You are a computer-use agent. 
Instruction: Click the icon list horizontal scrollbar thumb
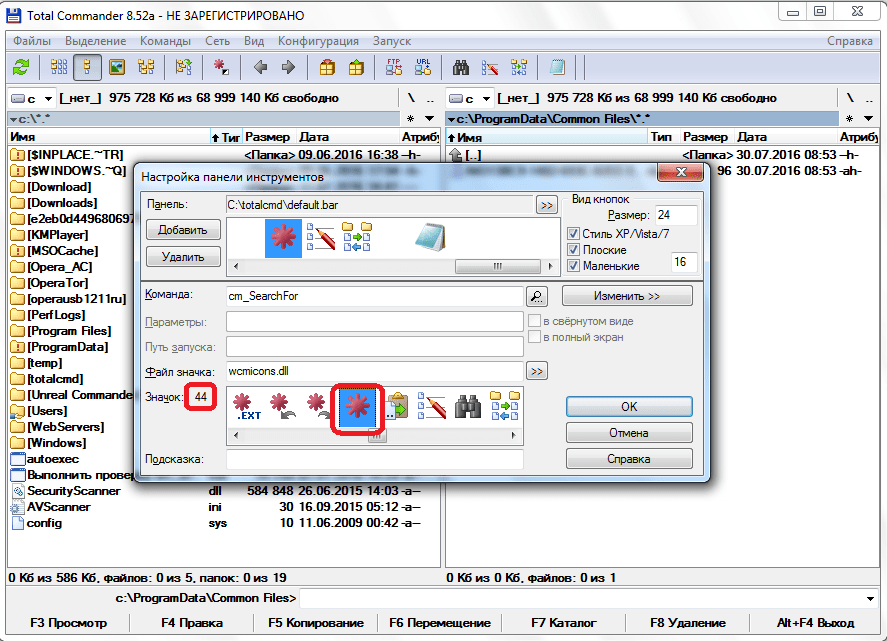pos(377,436)
